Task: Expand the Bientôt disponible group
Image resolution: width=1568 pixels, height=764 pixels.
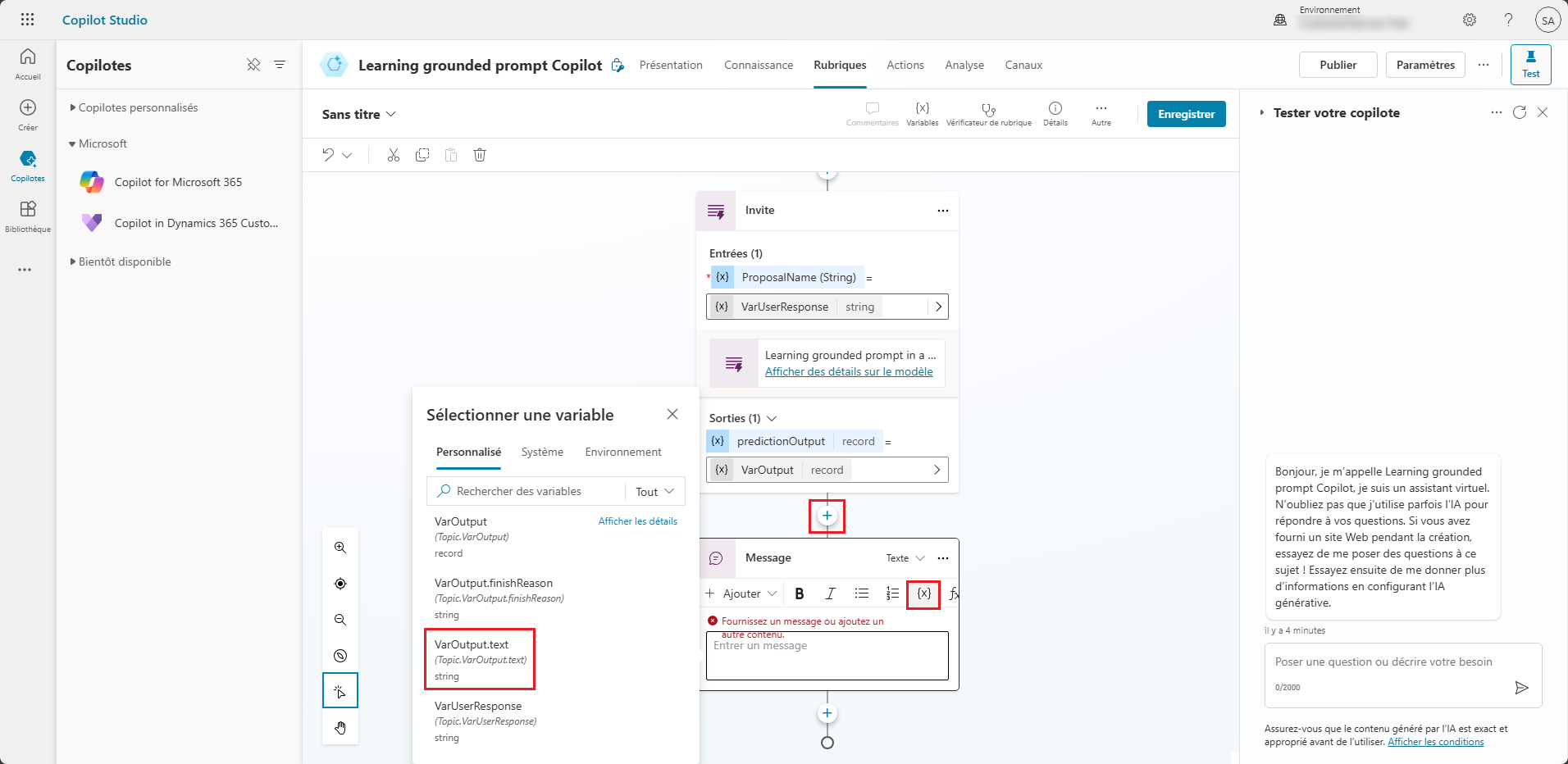Action: pyautogui.click(x=73, y=261)
